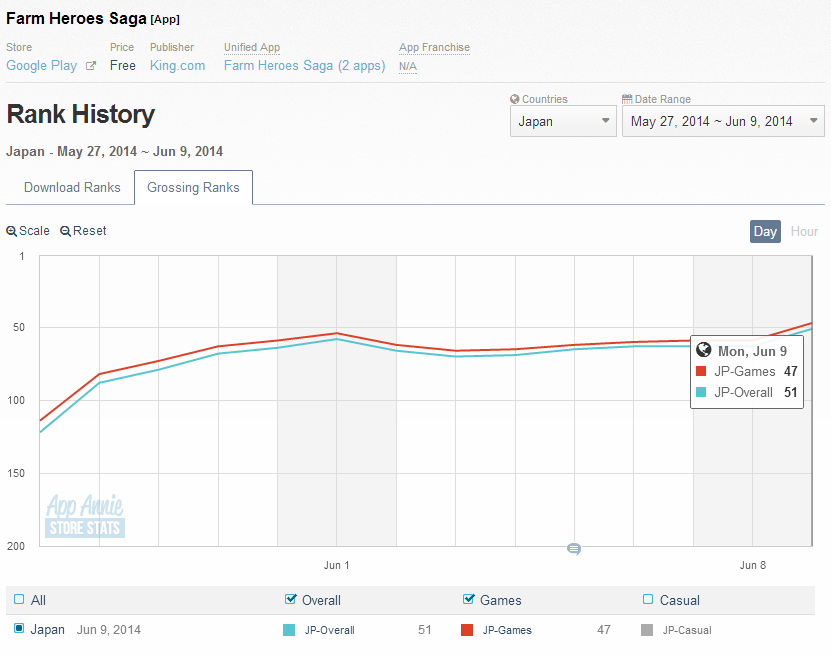Screen dimensions: 831x655
Task: Click the teal JP-Overall legend swatch
Action: (x=289, y=630)
